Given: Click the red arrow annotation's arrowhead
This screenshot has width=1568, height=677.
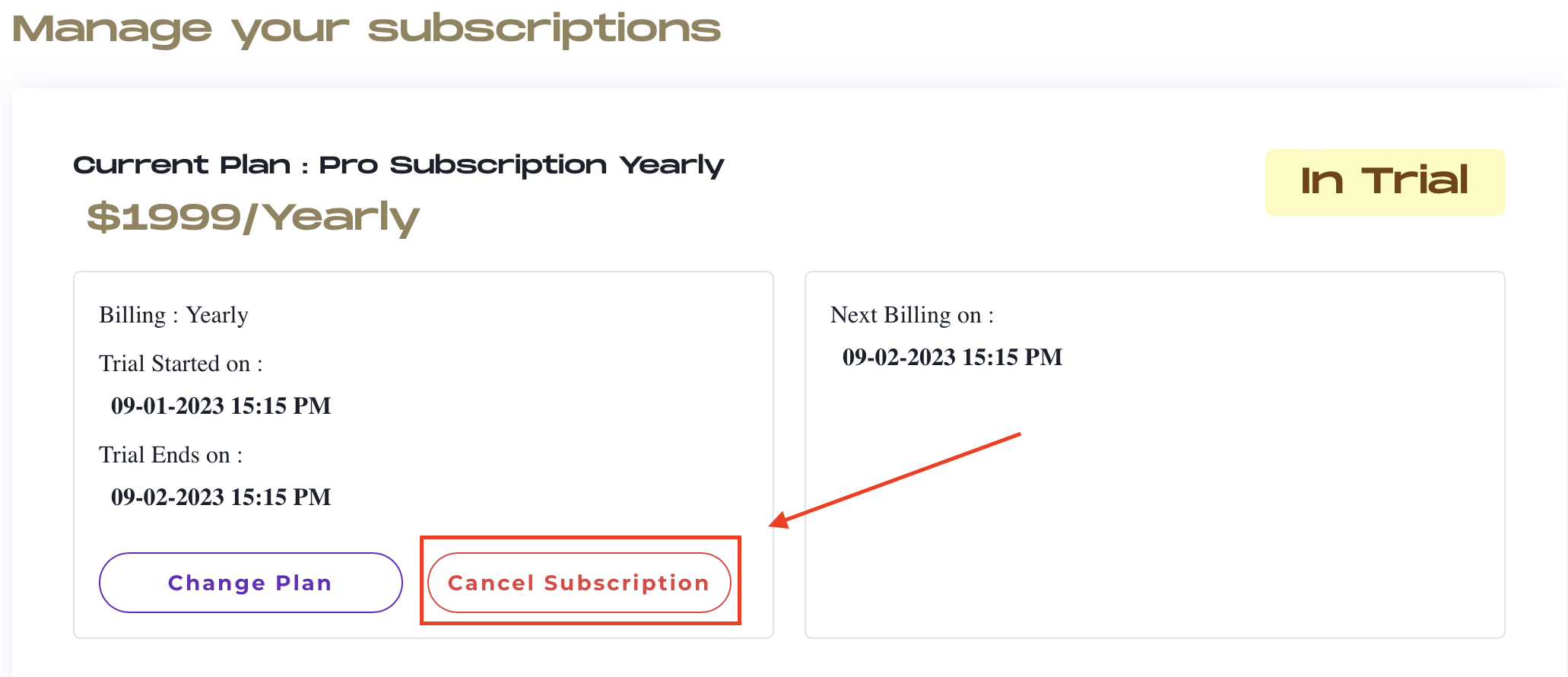Looking at the screenshot, I should (780, 521).
